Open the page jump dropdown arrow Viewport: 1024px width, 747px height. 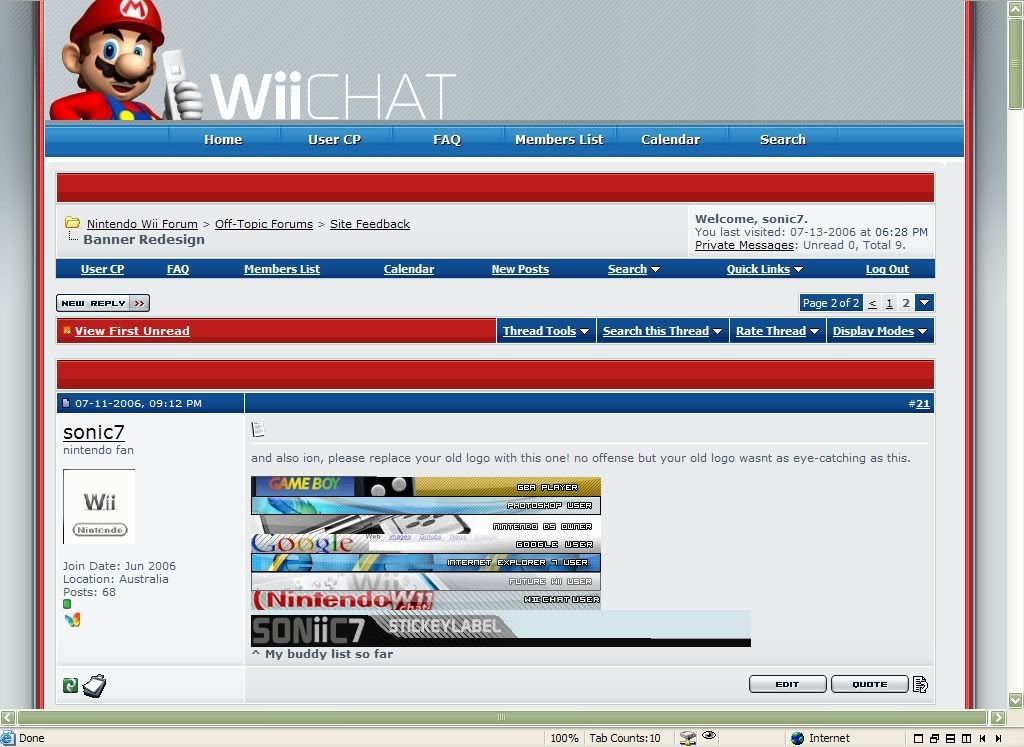[x=925, y=302]
